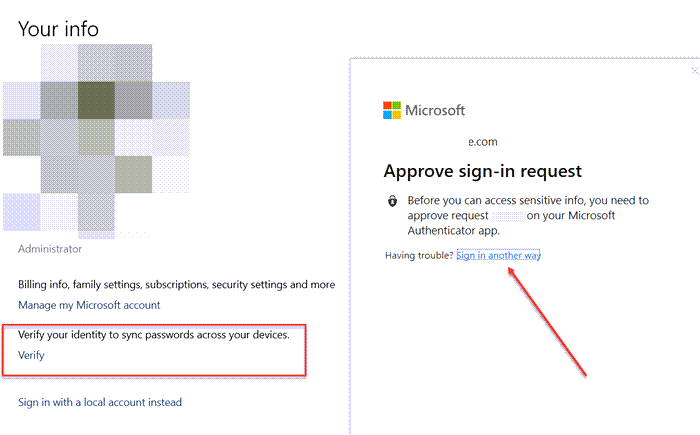Click the Billing info, family settings description
The image size is (700, 435).
tap(176, 284)
